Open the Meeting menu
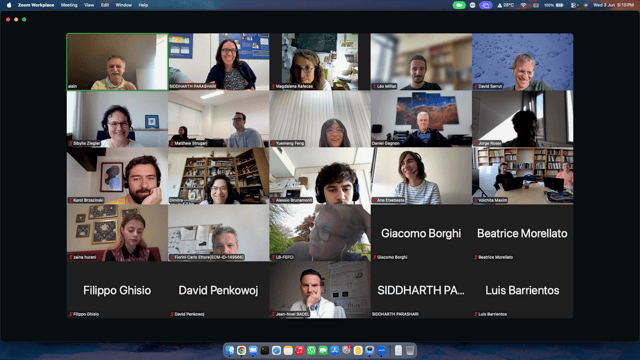The image size is (640, 360). (69, 5)
